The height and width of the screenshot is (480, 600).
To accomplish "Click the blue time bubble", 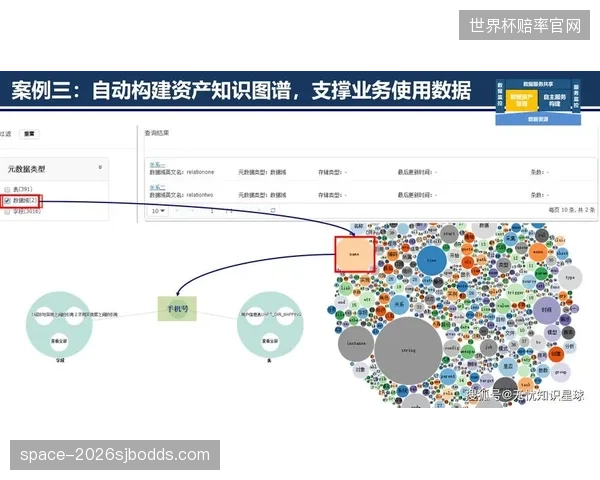I will pyautogui.click(x=432, y=260).
